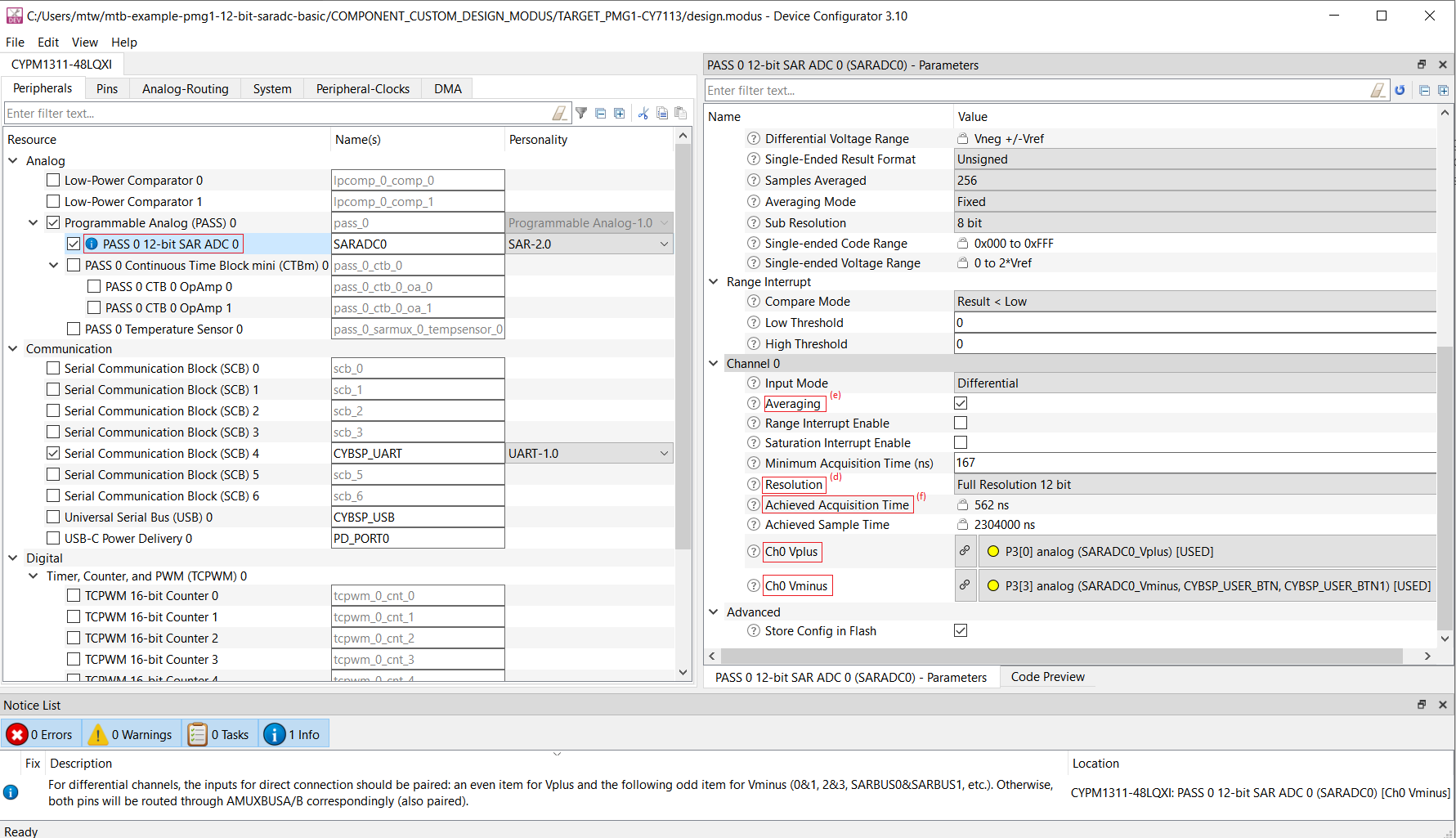Image resolution: width=1456 pixels, height=838 pixels.
Task: Expand all parameter groups in Parameters pane
Action: [1444, 91]
